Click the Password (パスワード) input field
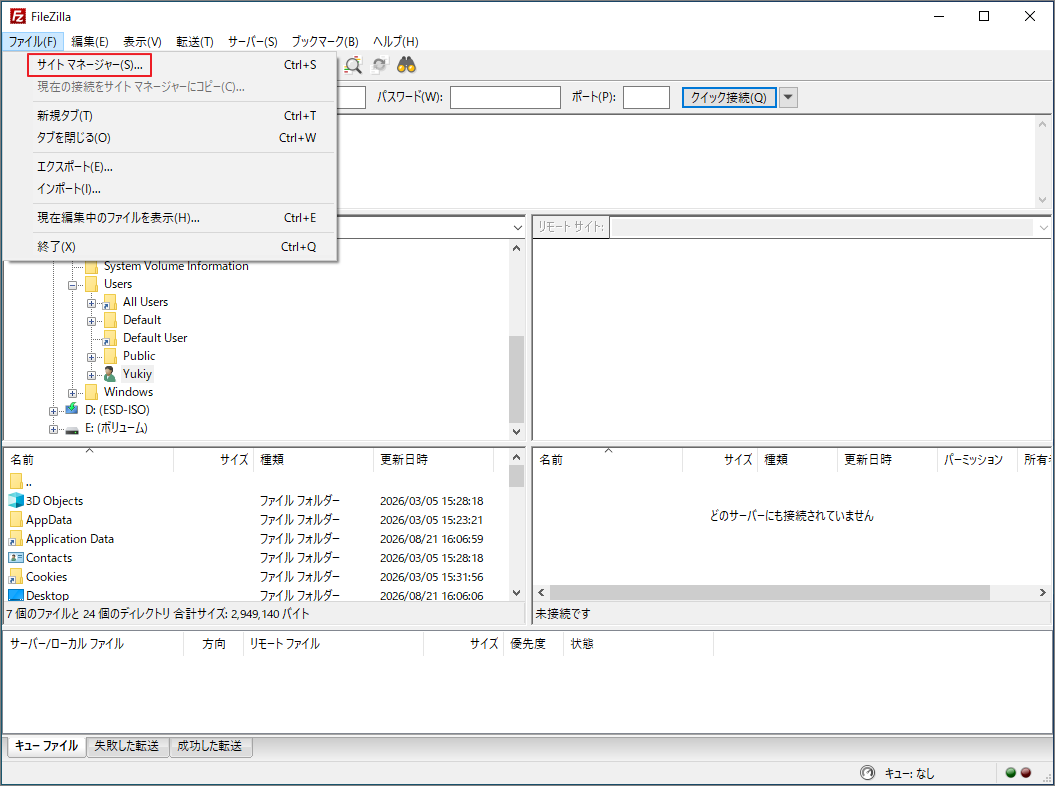 505,98
